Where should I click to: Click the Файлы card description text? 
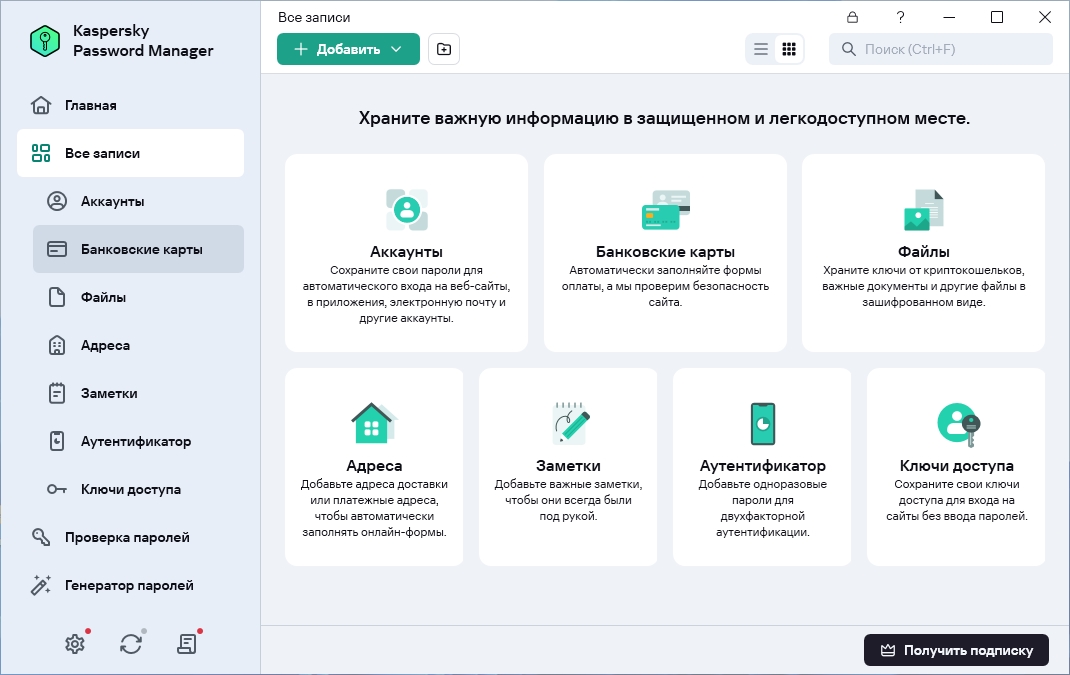point(923,286)
